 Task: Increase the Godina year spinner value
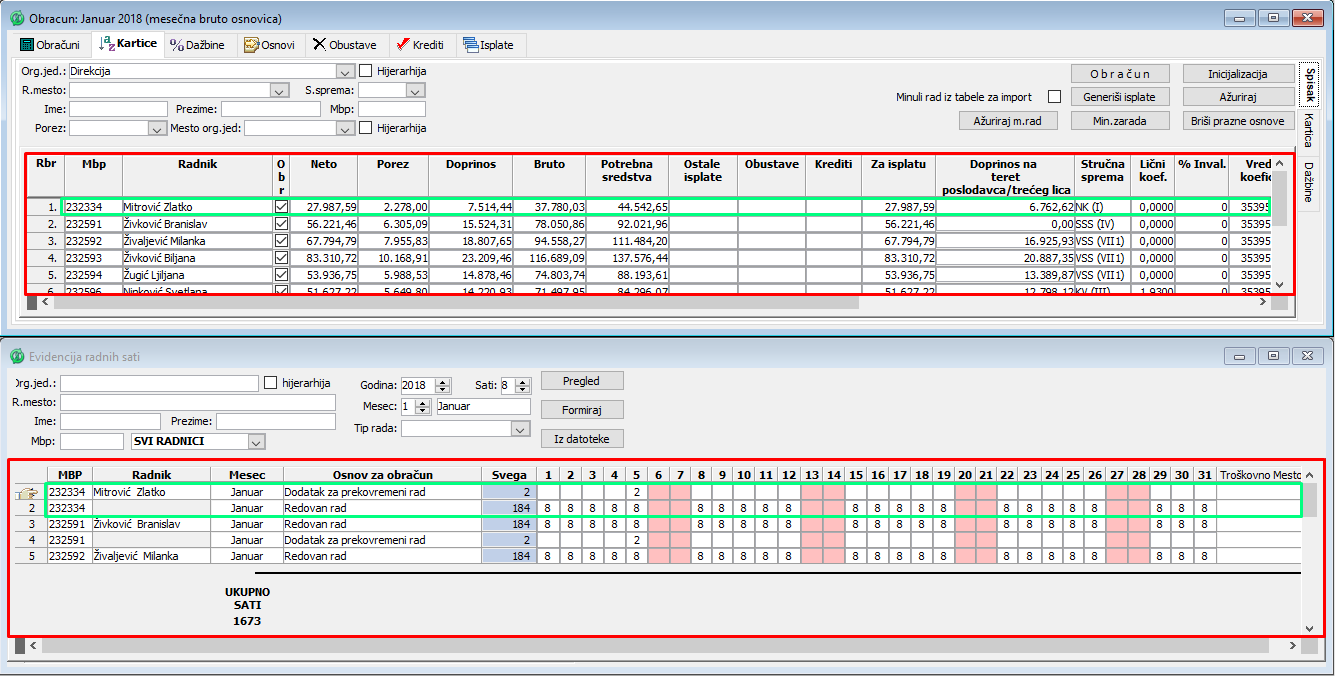pos(443,381)
